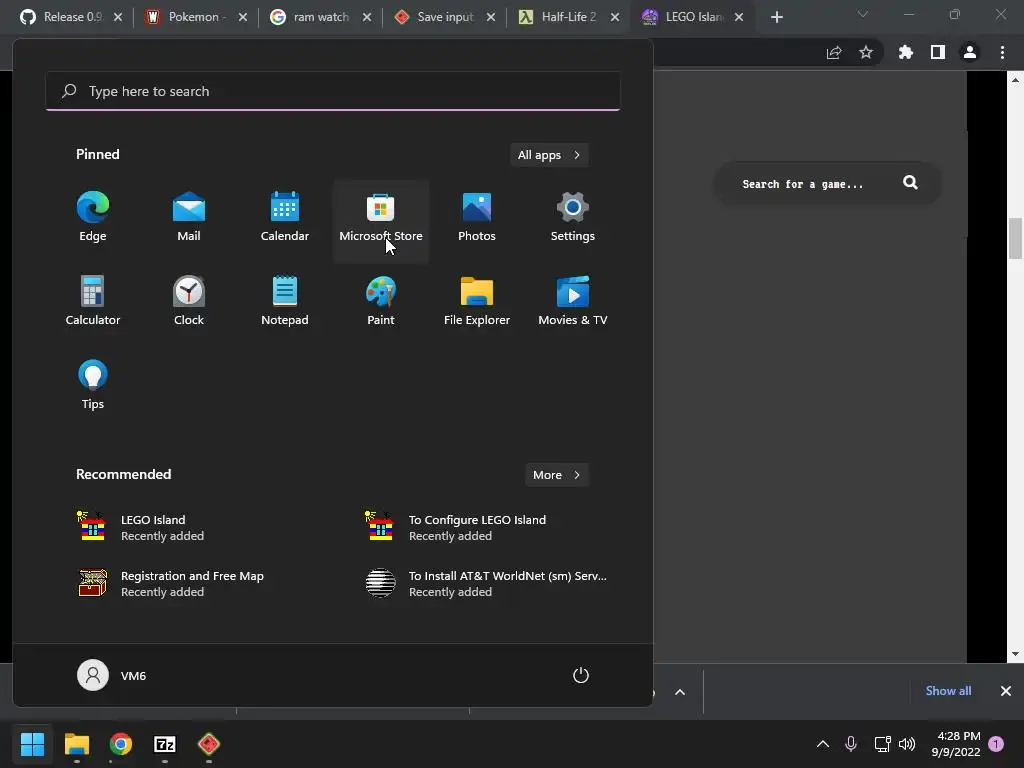Open the Edge pinned app

tap(93, 218)
